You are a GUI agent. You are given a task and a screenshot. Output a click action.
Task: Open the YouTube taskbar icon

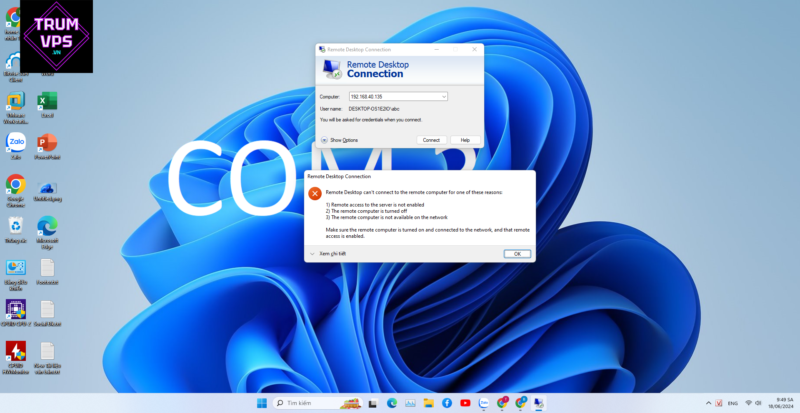pyautogui.click(x=465, y=403)
